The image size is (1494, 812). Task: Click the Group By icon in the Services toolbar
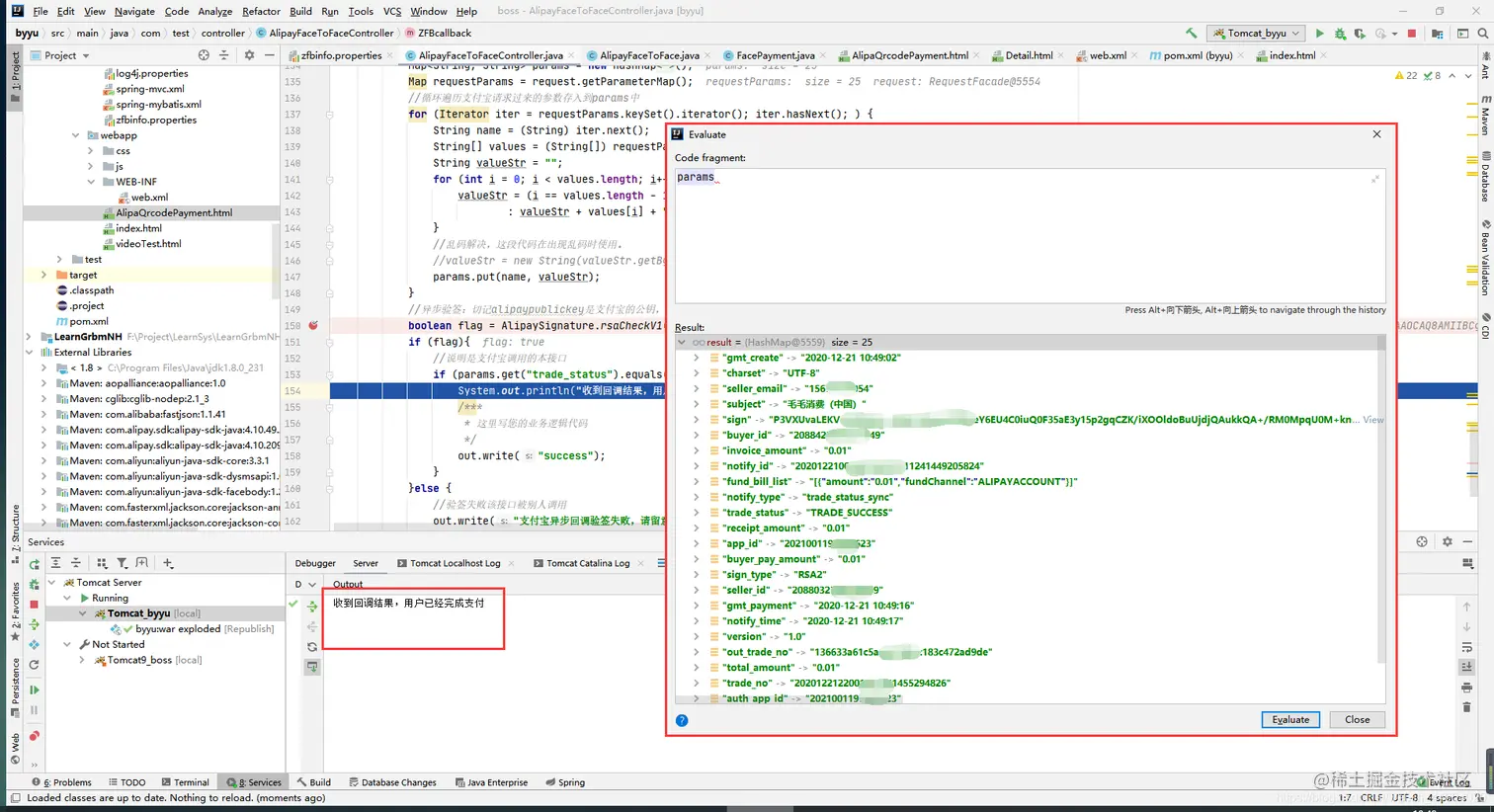[x=101, y=563]
